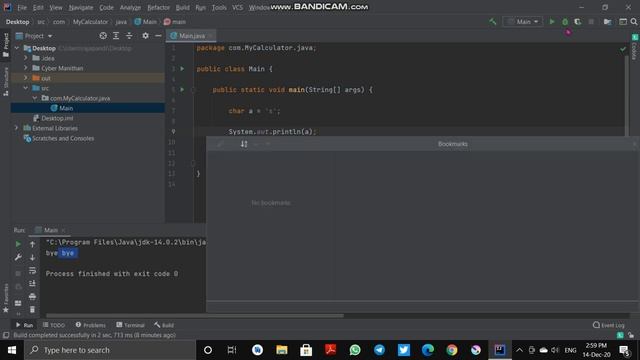The image size is (640, 360).
Task: Open the Main run configuration dropdown
Action: coord(523,22)
